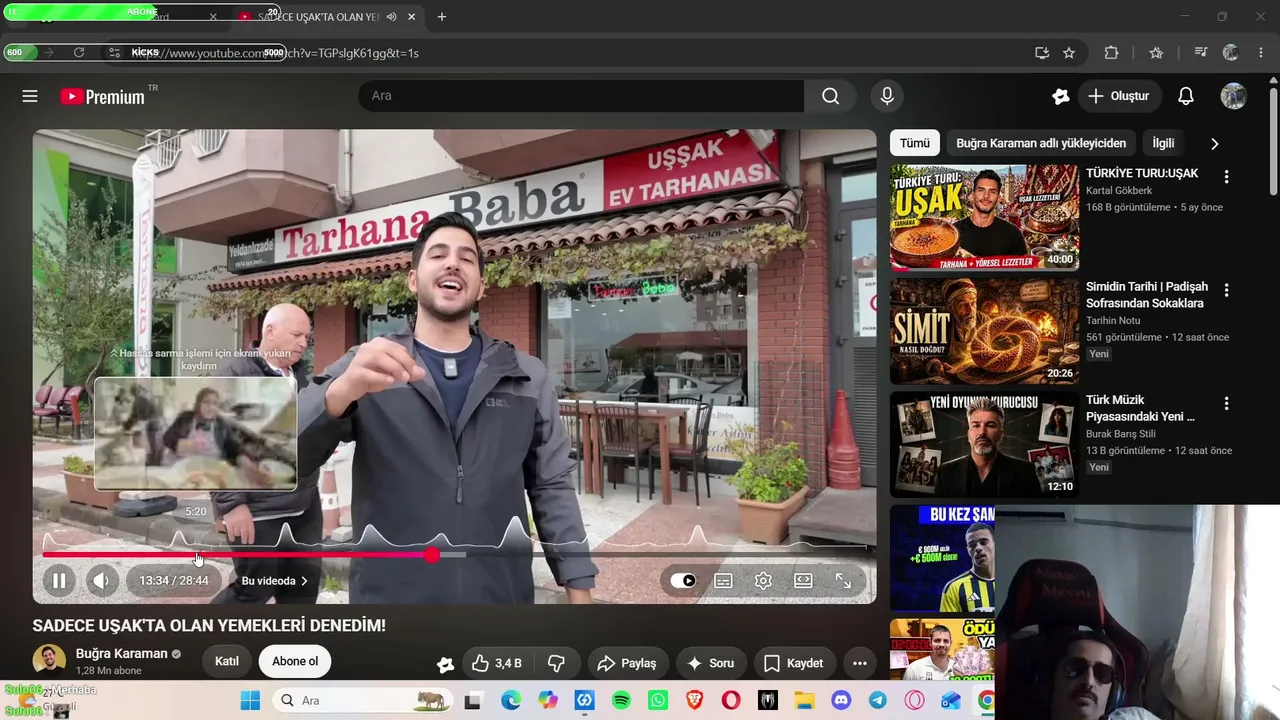Image resolution: width=1280 pixels, height=720 pixels.
Task: Open the Windows Start menu
Action: (250, 701)
